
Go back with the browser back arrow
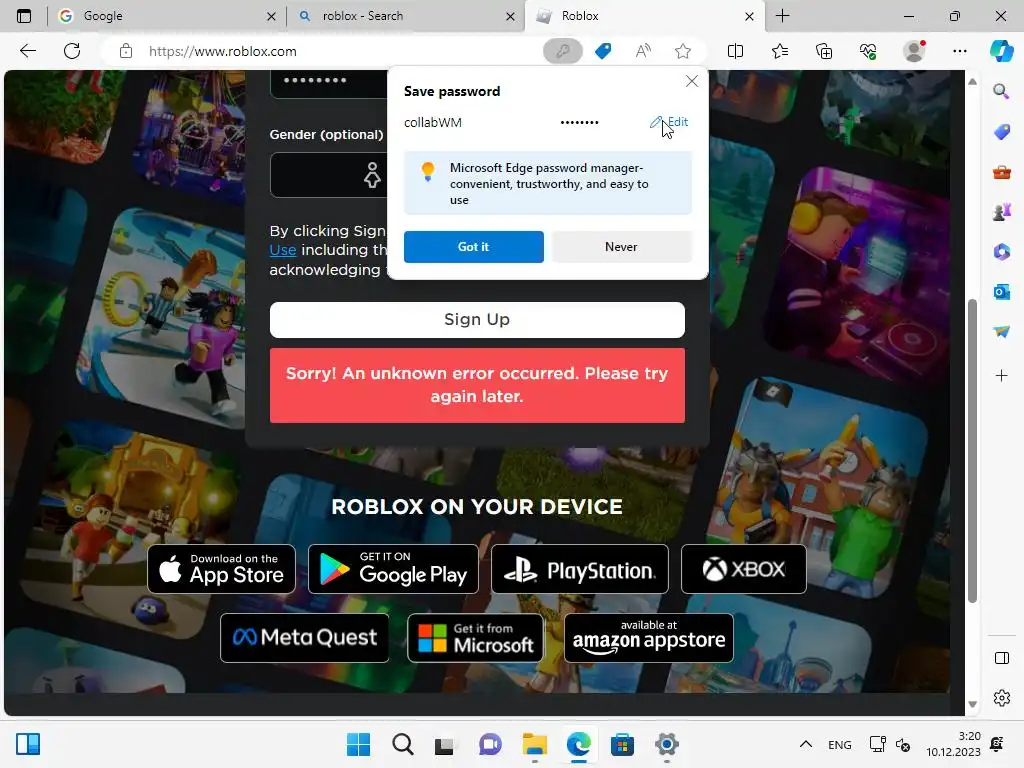[27, 51]
